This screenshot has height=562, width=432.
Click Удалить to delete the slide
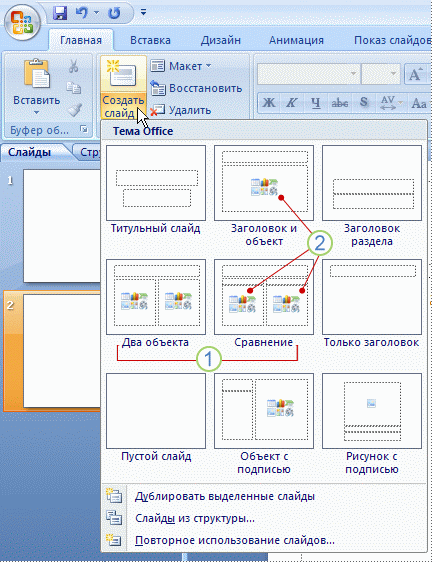click(180, 110)
